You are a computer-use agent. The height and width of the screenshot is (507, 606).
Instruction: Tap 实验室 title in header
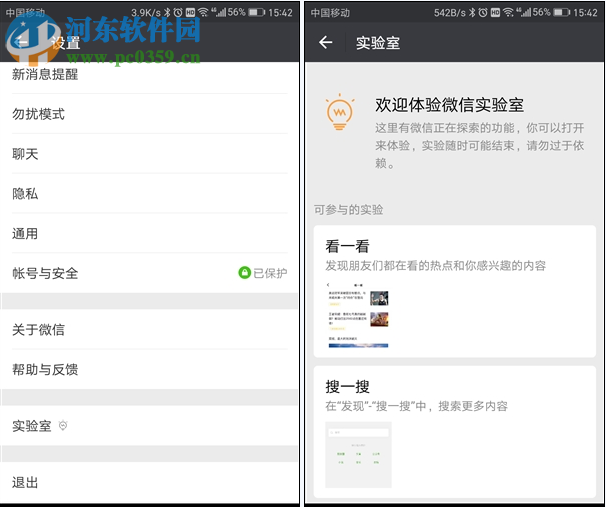coord(378,43)
